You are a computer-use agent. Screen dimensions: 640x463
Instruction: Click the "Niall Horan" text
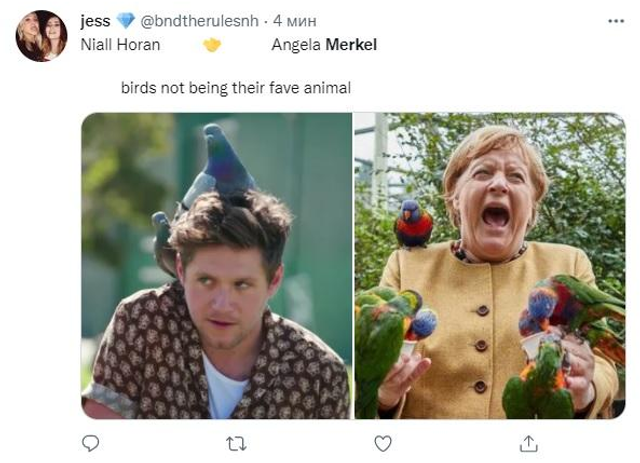click(x=120, y=45)
